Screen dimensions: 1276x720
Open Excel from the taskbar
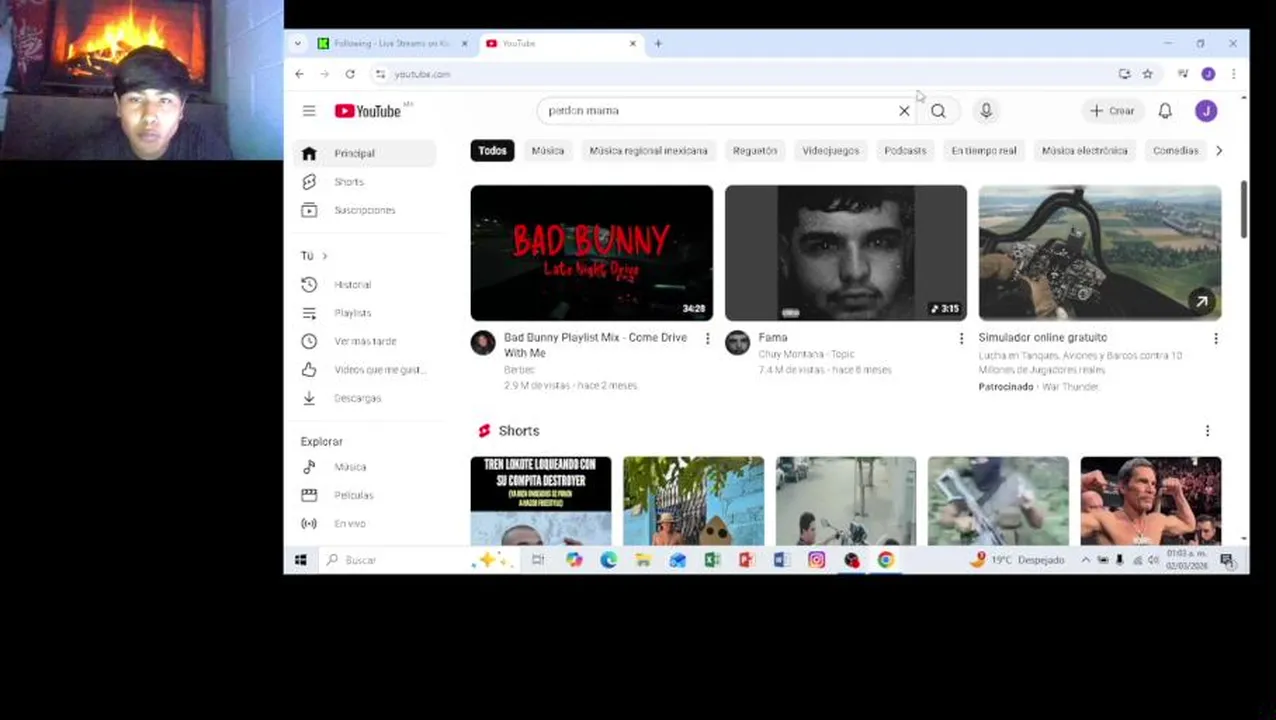coord(712,560)
